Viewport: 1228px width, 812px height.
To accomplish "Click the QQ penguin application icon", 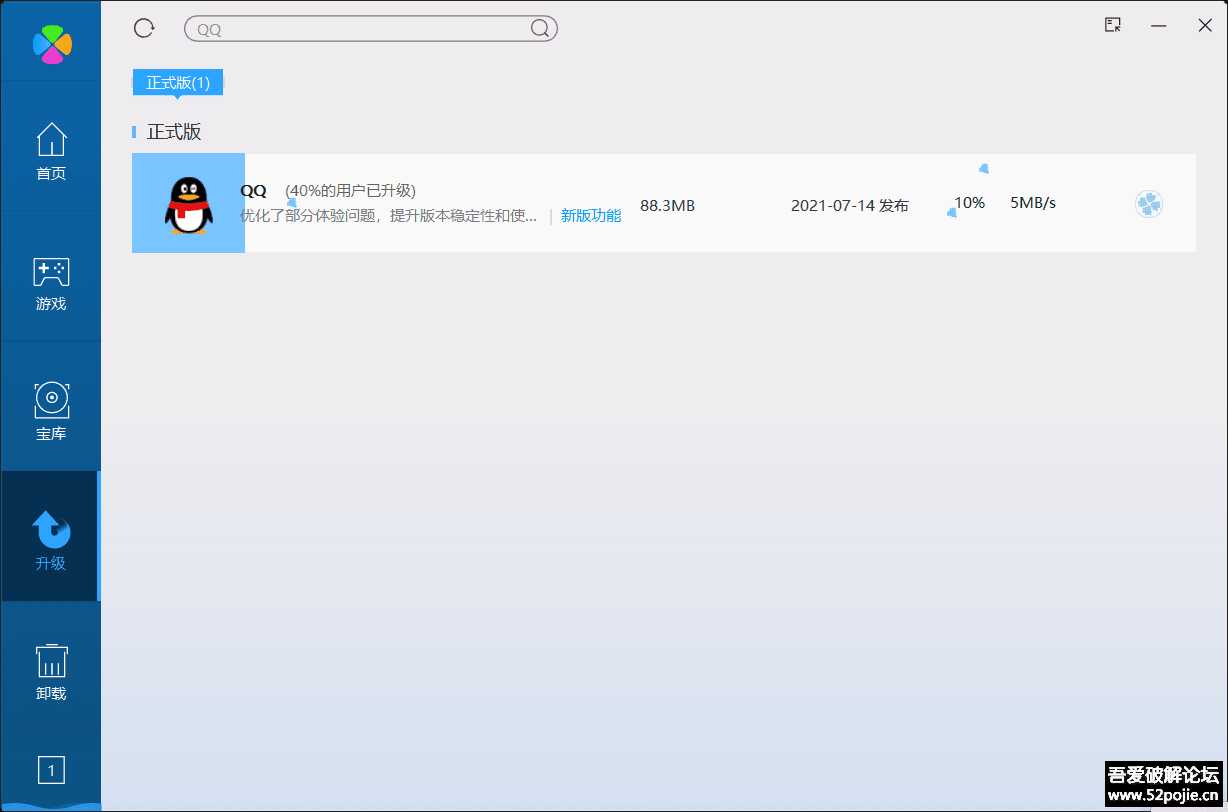I will (x=188, y=203).
